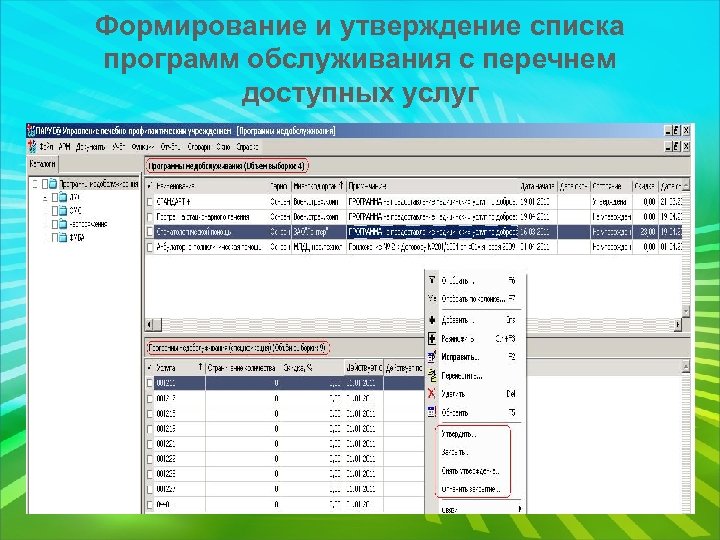Switch to the Каталоги tab
The height and width of the screenshot is (540, 720).
point(43,163)
